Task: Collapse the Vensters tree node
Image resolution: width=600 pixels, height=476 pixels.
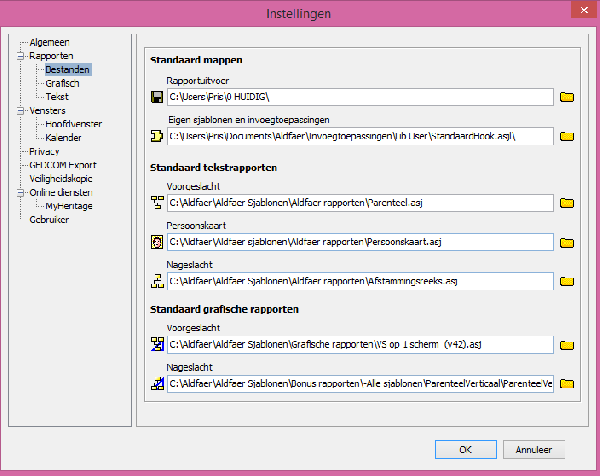Action: point(22,111)
